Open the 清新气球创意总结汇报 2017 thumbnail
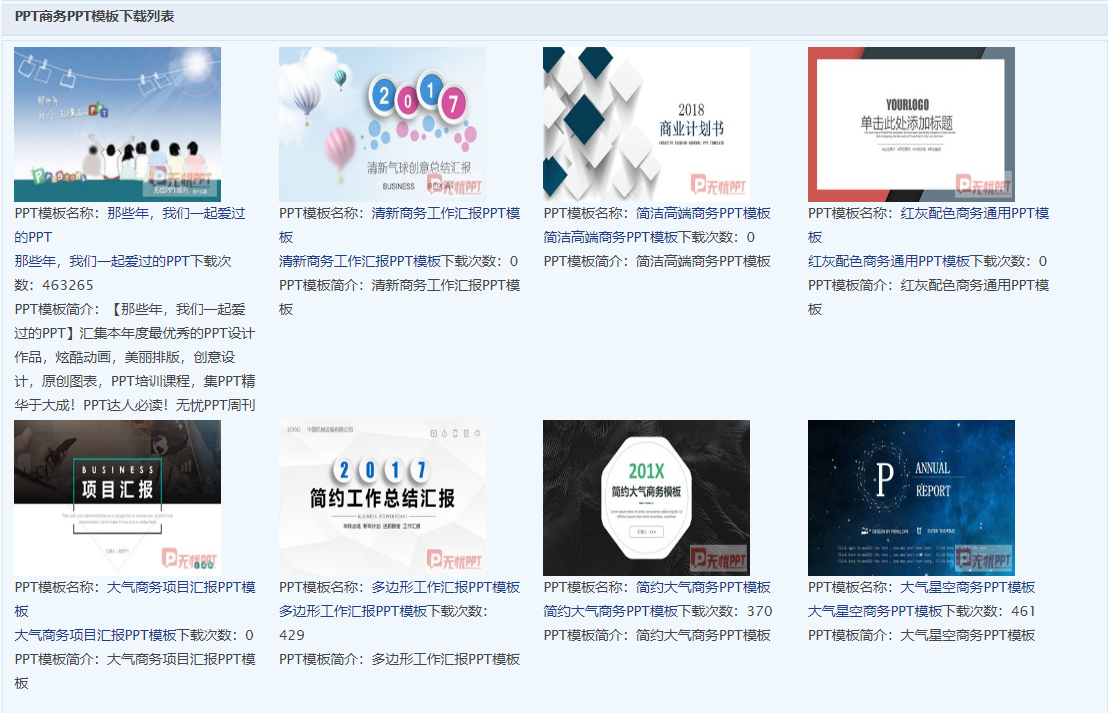This screenshot has height=713, width=1108. click(382, 124)
